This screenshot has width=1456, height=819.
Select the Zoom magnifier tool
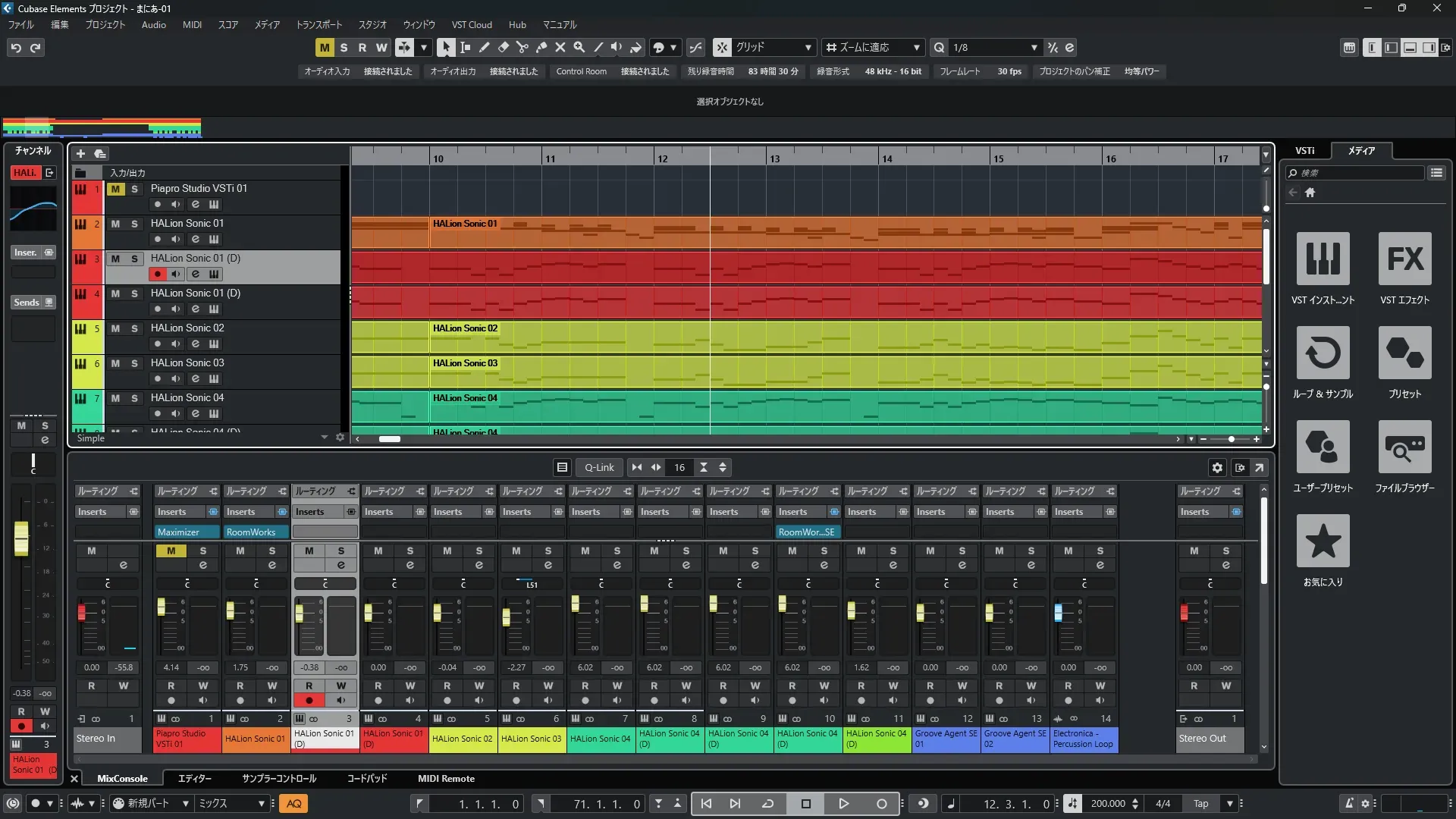coord(579,47)
